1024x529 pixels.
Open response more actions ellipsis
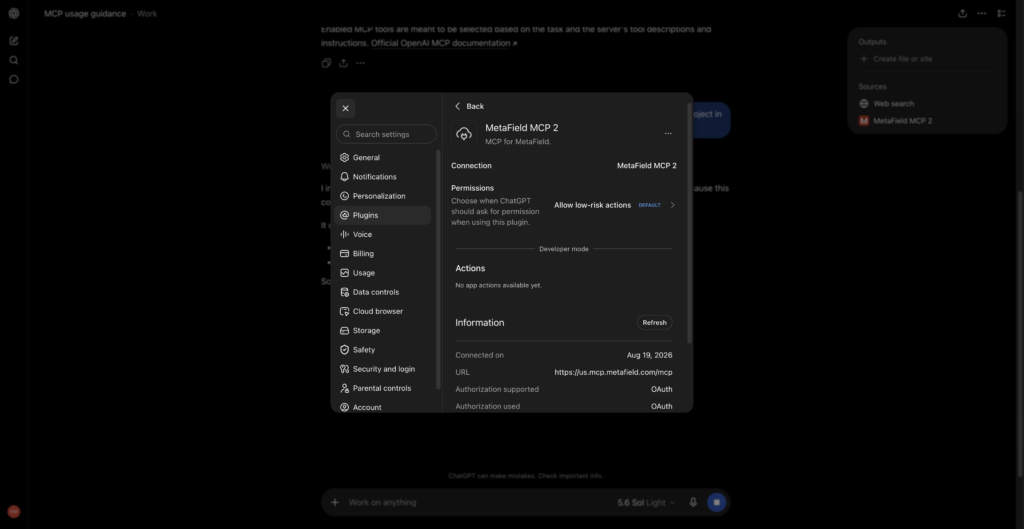click(x=360, y=63)
